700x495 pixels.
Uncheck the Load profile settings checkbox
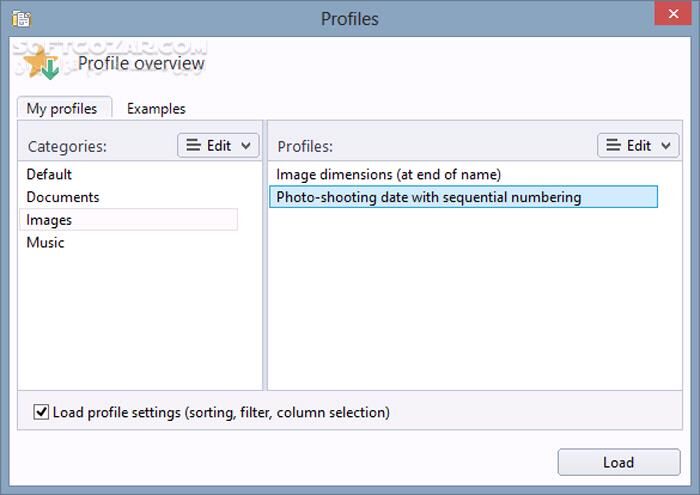[41, 412]
